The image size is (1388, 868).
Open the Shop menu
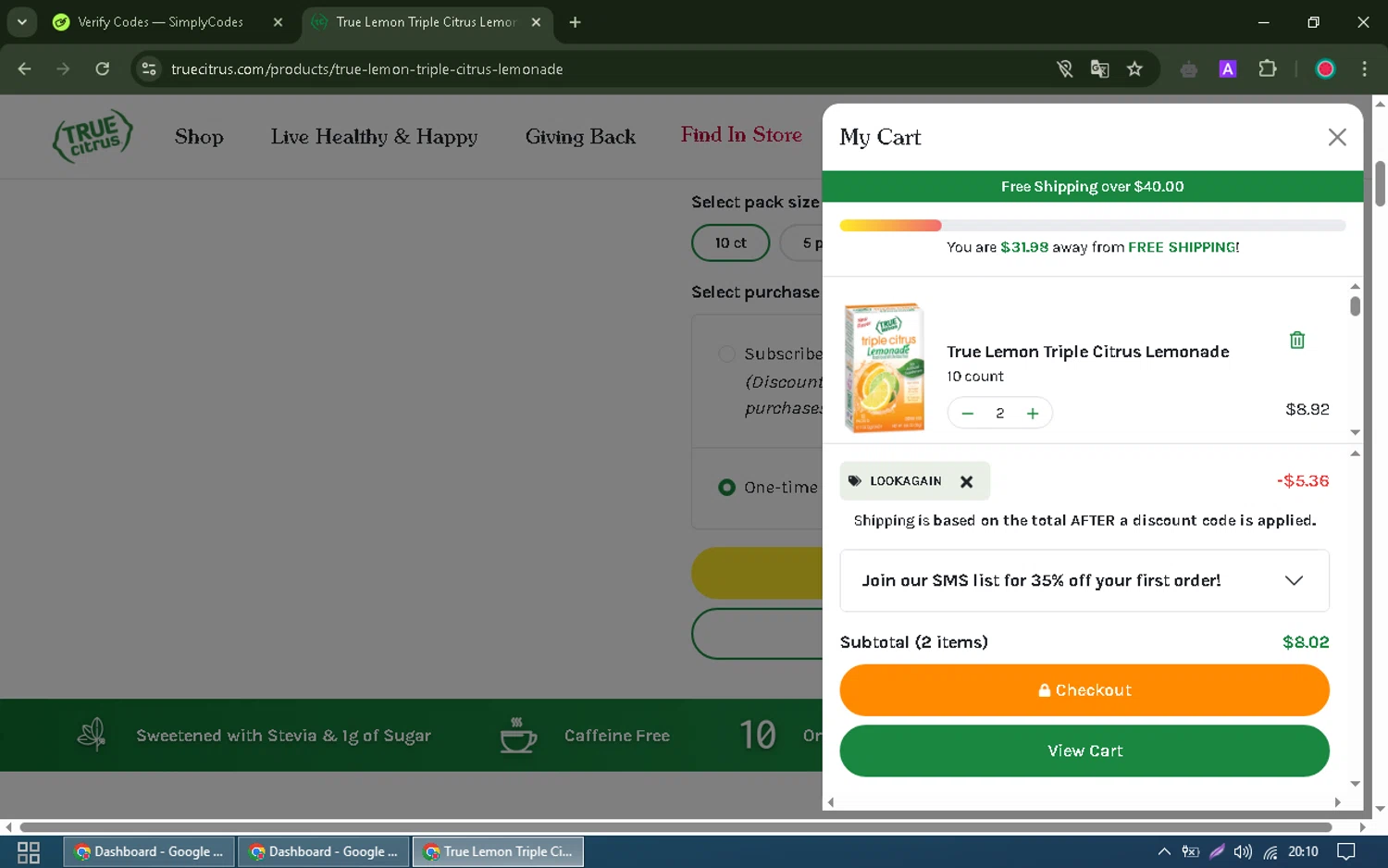pyautogui.click(x=199, y=137)
